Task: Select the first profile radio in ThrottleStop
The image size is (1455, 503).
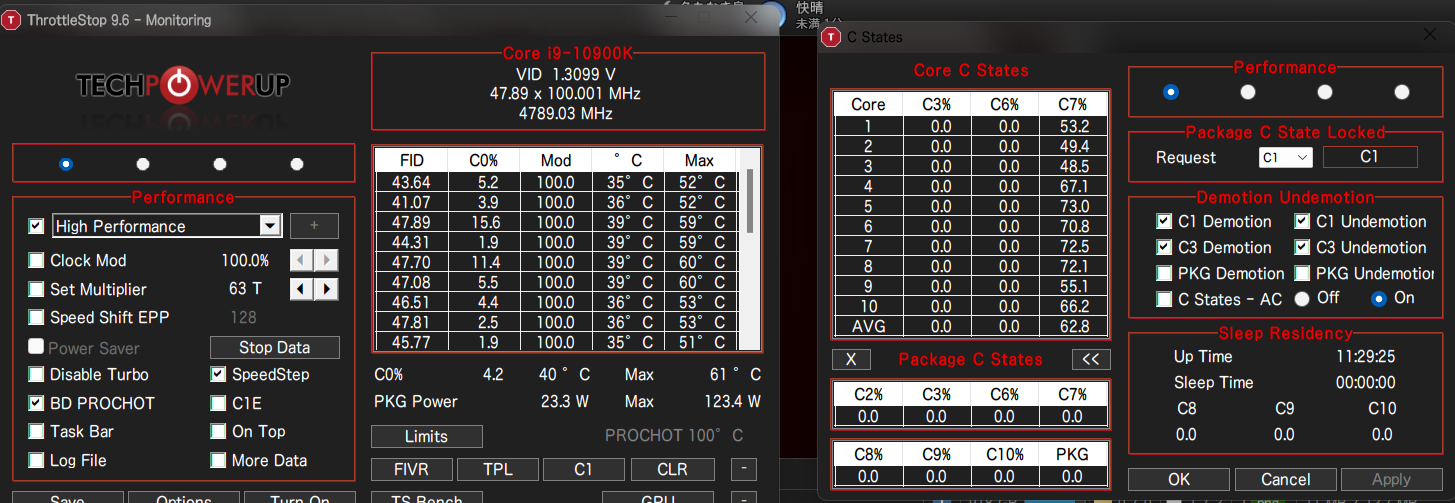Action: coord(66,164)
